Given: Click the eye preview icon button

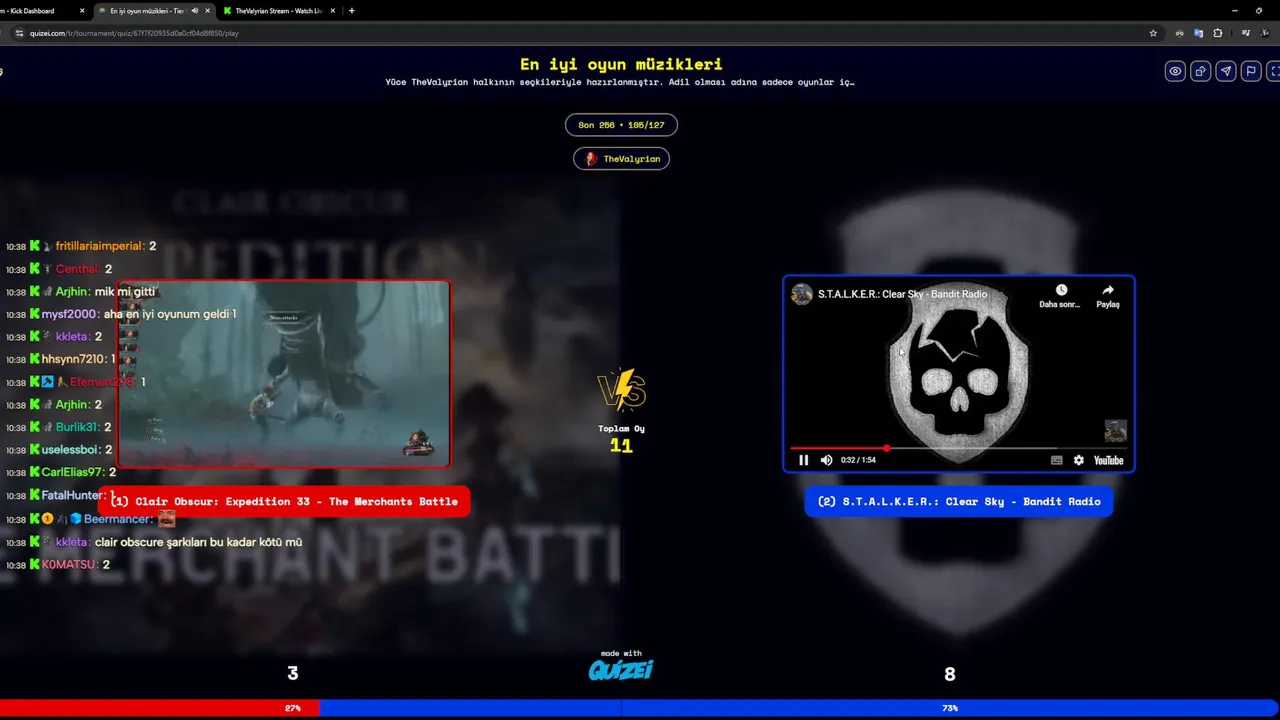Looking at the screenshot, I should point(1175,71).
